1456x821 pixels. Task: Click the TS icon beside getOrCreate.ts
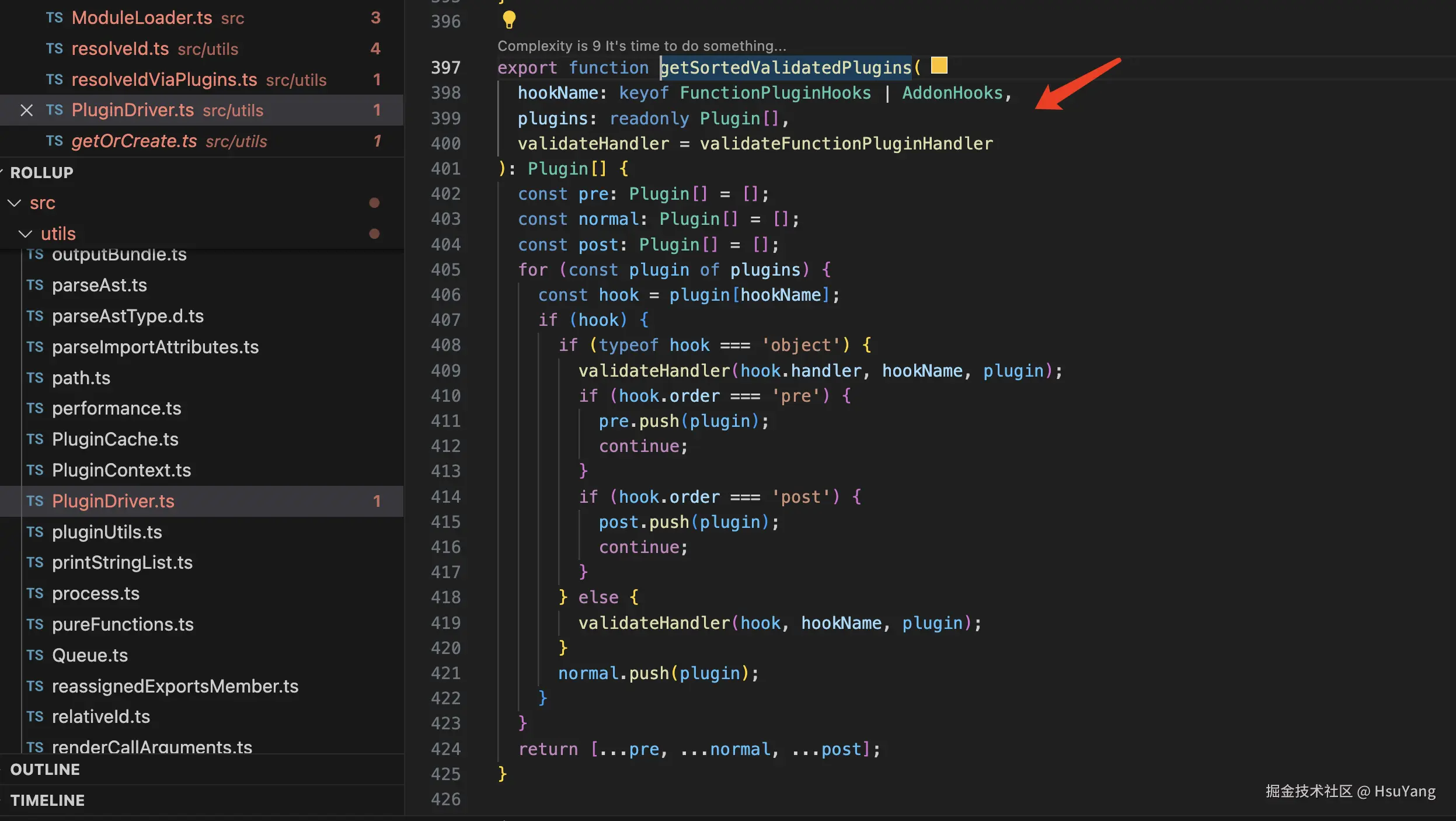tap(54, 141)
